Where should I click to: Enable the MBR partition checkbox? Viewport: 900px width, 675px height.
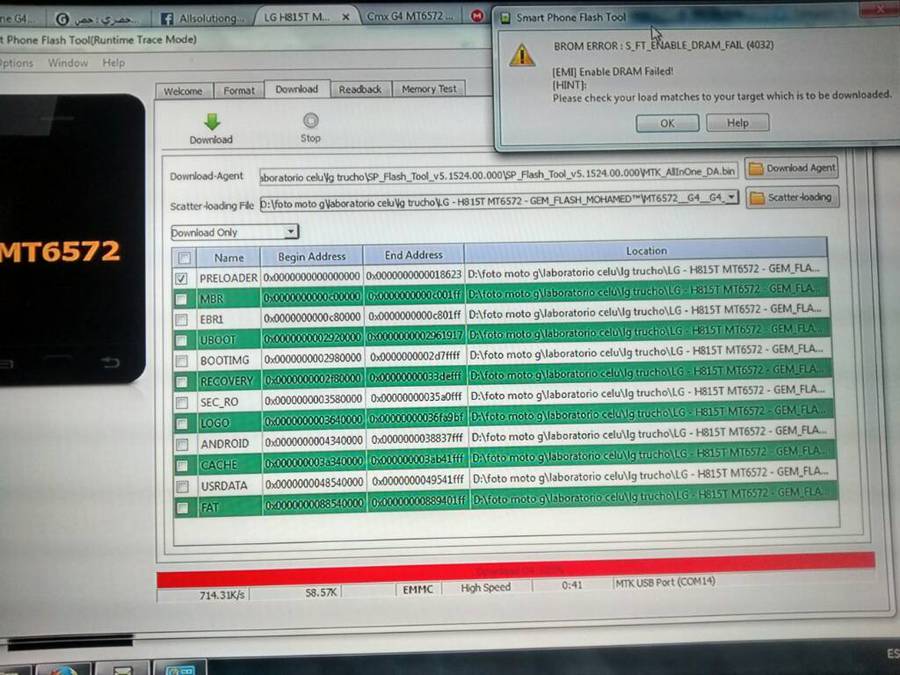pos(181,299)
